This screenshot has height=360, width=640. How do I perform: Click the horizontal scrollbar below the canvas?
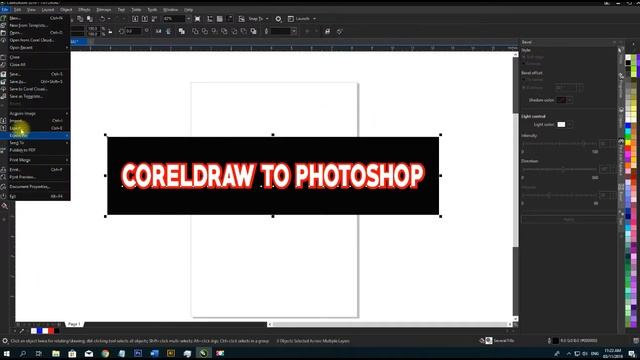click(390, 324)
